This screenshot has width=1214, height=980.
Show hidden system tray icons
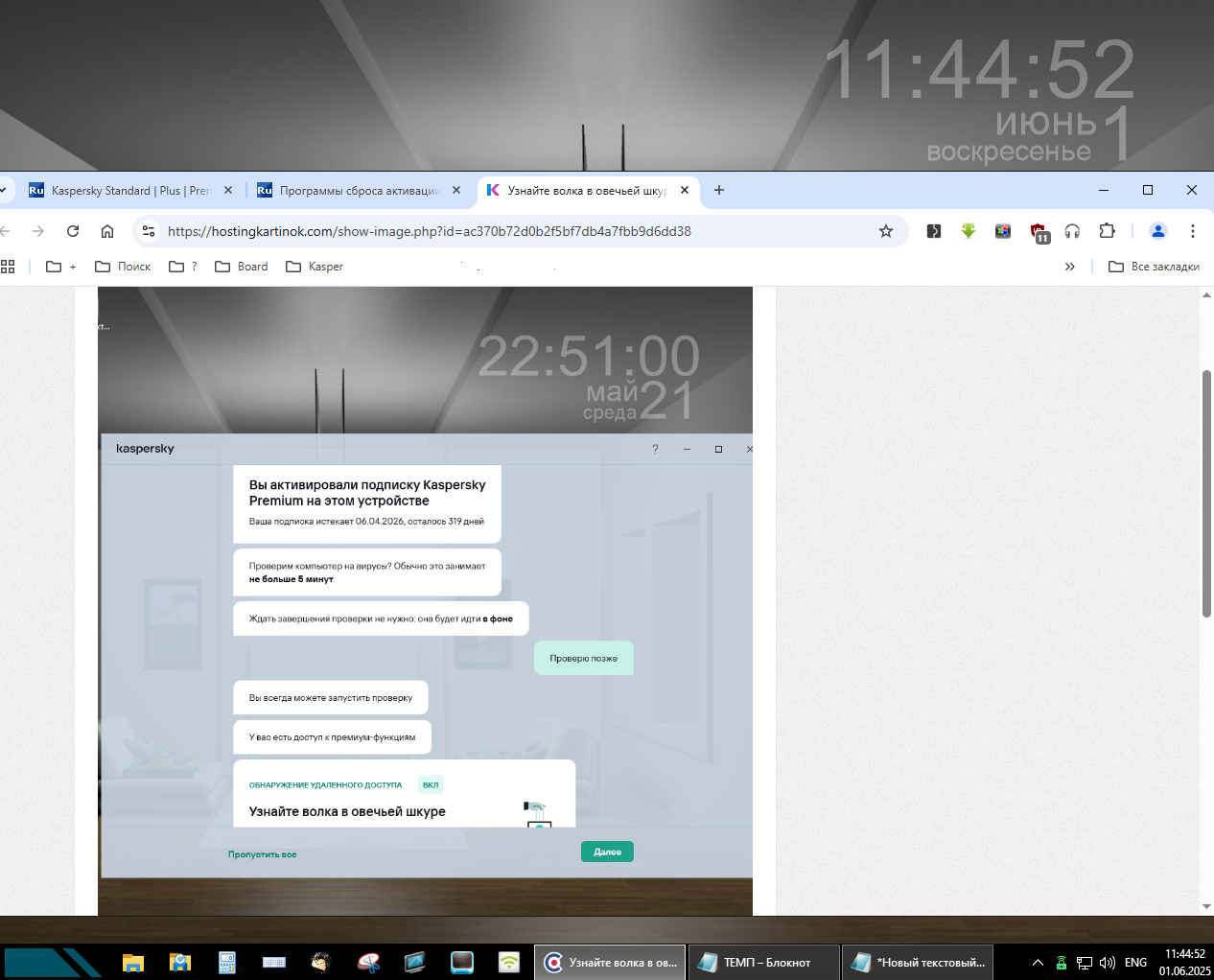(x=1038, y=963)
